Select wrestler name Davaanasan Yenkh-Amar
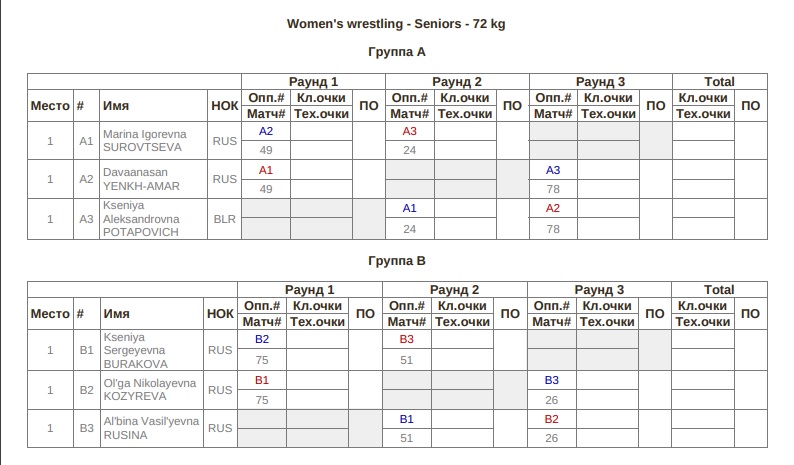 tap(140, 179)
